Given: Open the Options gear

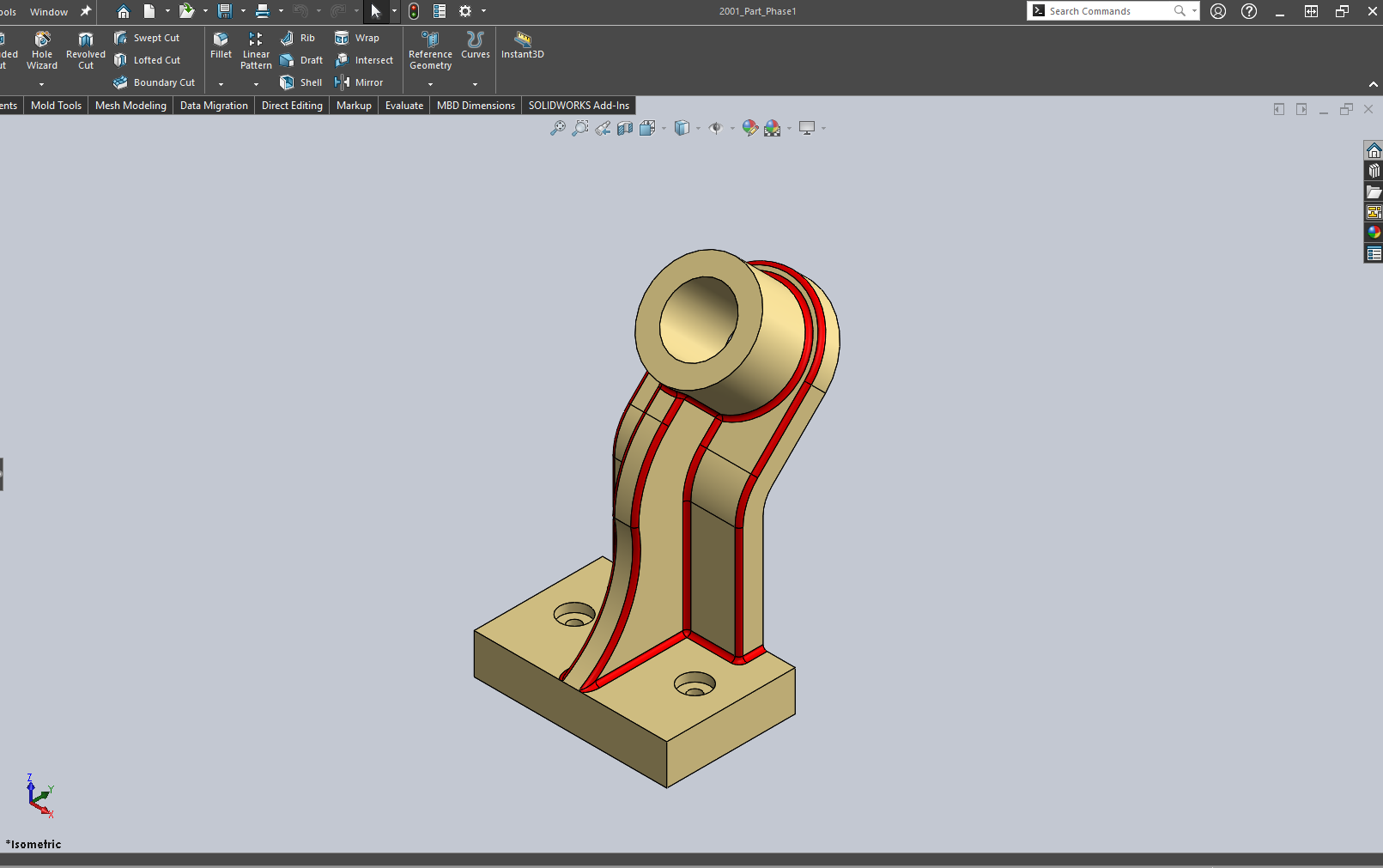Looking at the screenshot, I should point(465,11).
